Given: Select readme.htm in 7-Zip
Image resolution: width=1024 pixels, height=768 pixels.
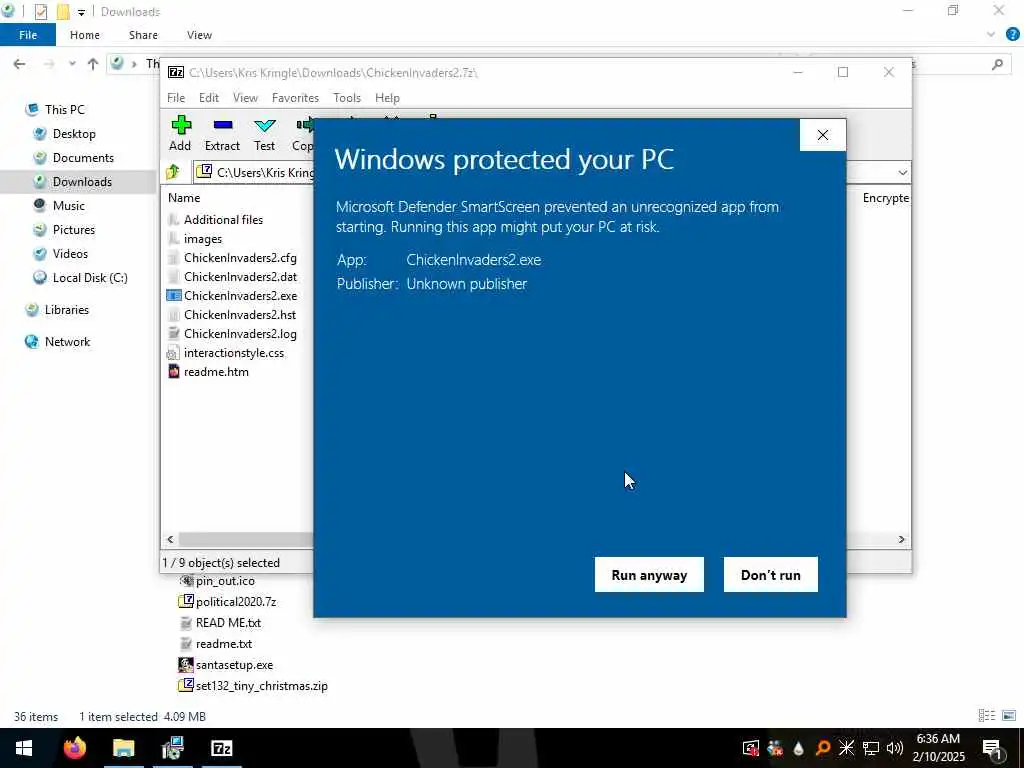Looking at the screenshot, I should click(x=216, y=372).
